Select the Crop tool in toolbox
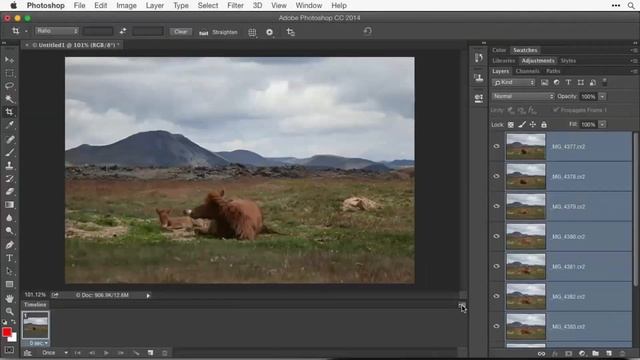Image resolution: width=640 pixels, height=360 pixels. (x=9, y=112)
